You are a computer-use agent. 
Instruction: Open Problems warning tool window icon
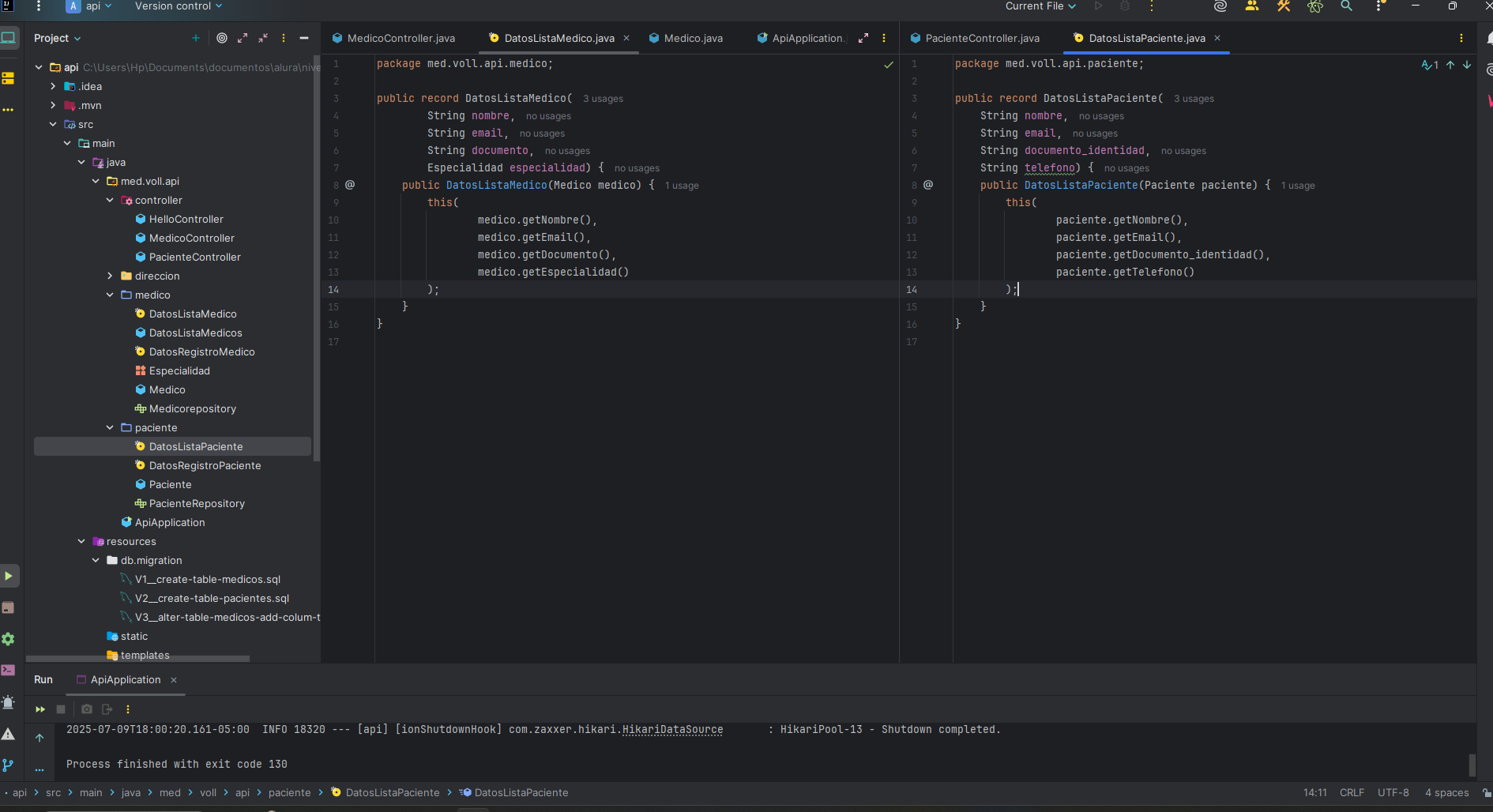pyautogui.click(x=9, y=734)
